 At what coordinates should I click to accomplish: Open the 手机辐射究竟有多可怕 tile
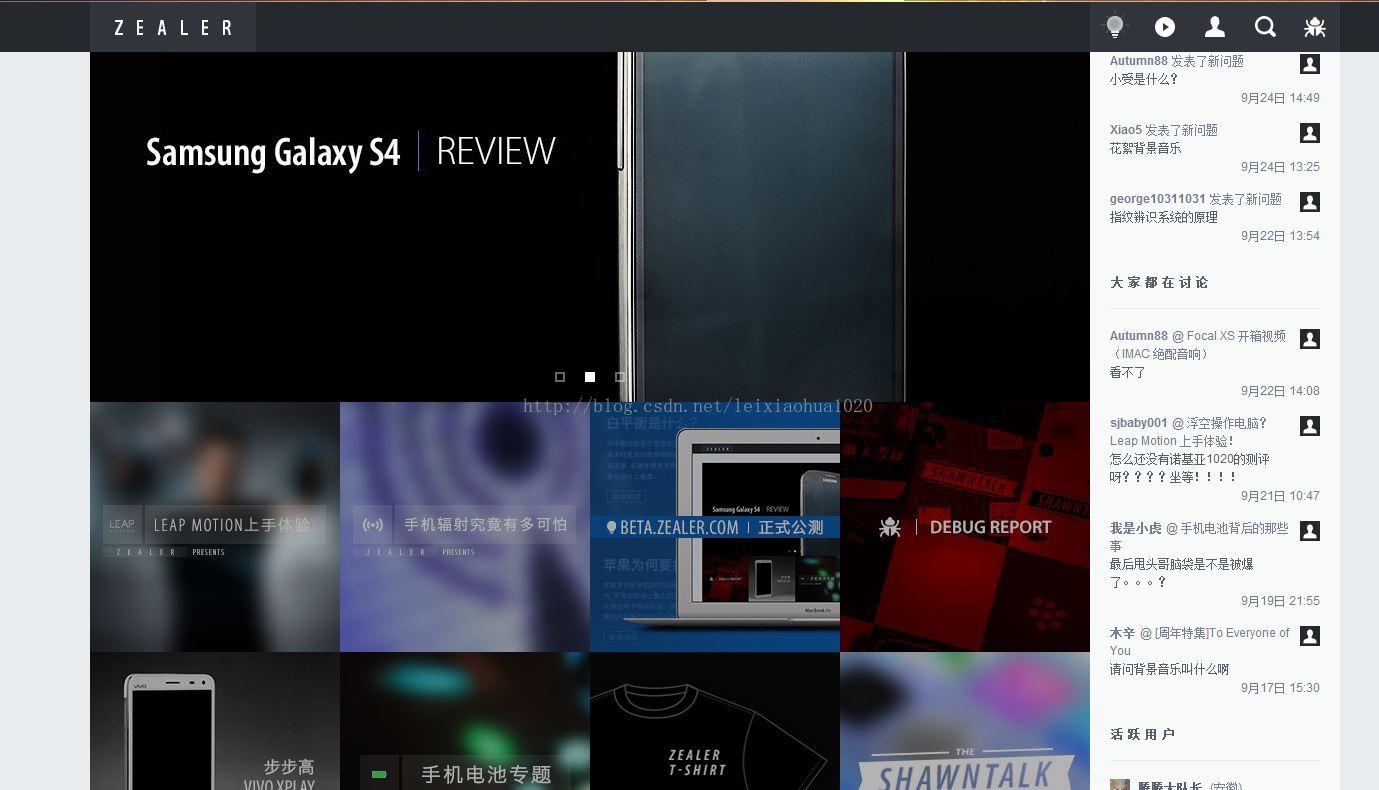pos(465,527)
